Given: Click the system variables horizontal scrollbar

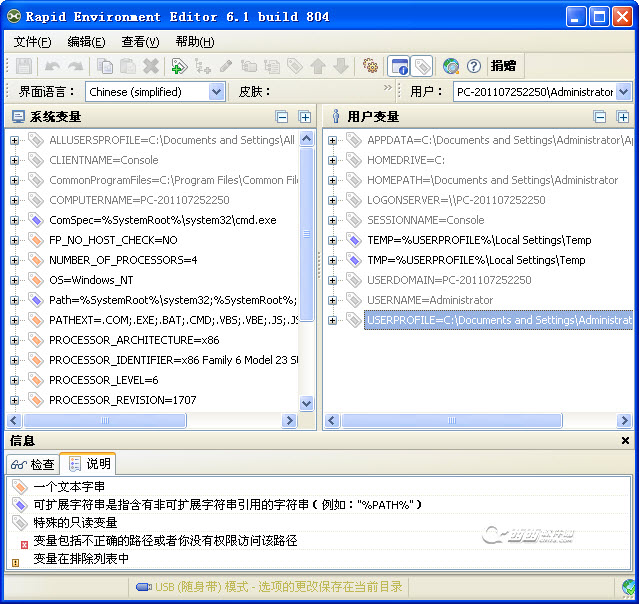Looking at the screenshot, I should 150,422.
